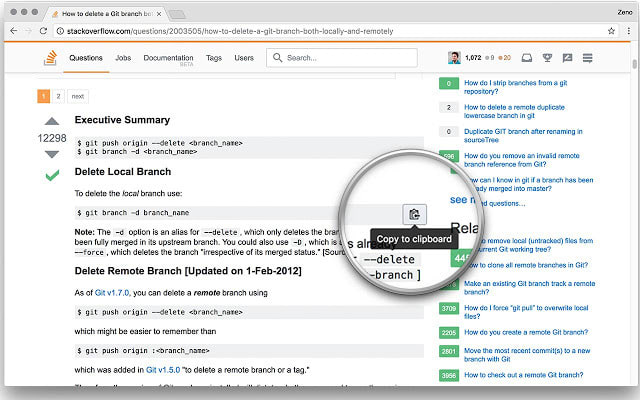Upvote the answer with the up arrow
Image resolution: width=640 pixels, height=400 pixels.
(x=52, y=121)
